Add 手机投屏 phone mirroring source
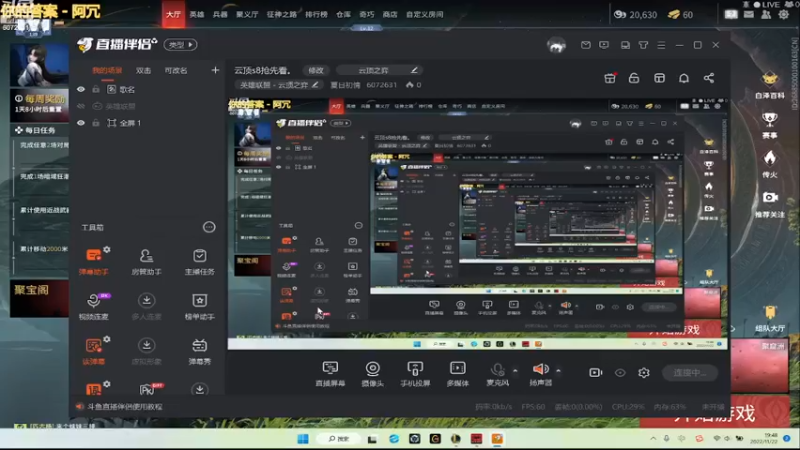 415,374
